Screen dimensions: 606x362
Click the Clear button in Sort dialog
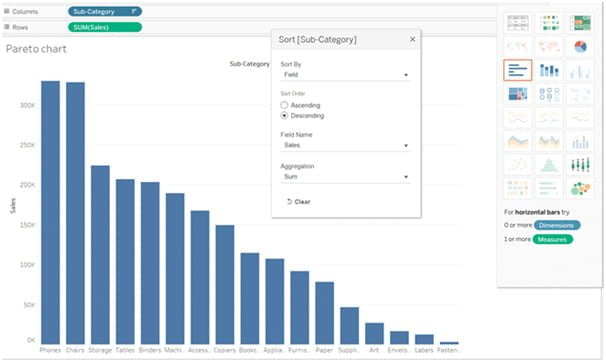[x=298, y=202]
